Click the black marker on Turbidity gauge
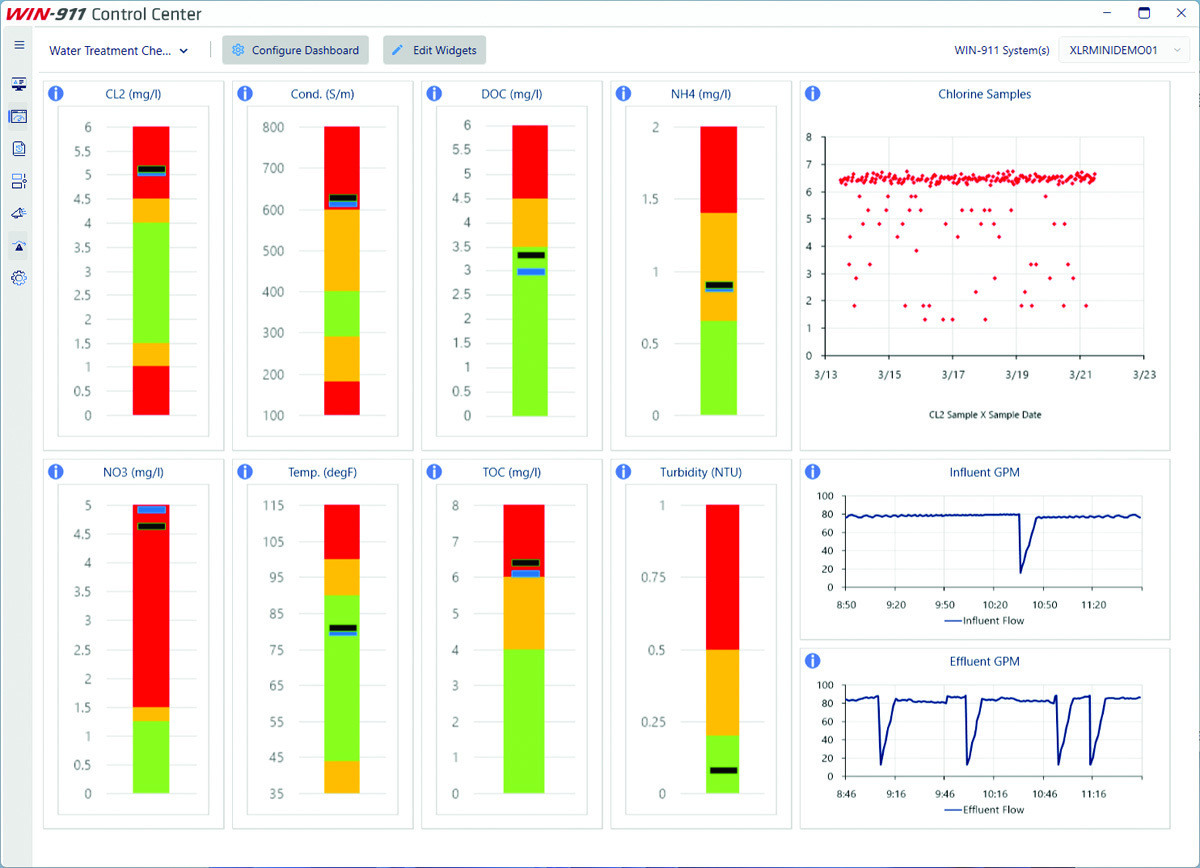The width and height of the screenshot is (1200, 868). [722, 770]
